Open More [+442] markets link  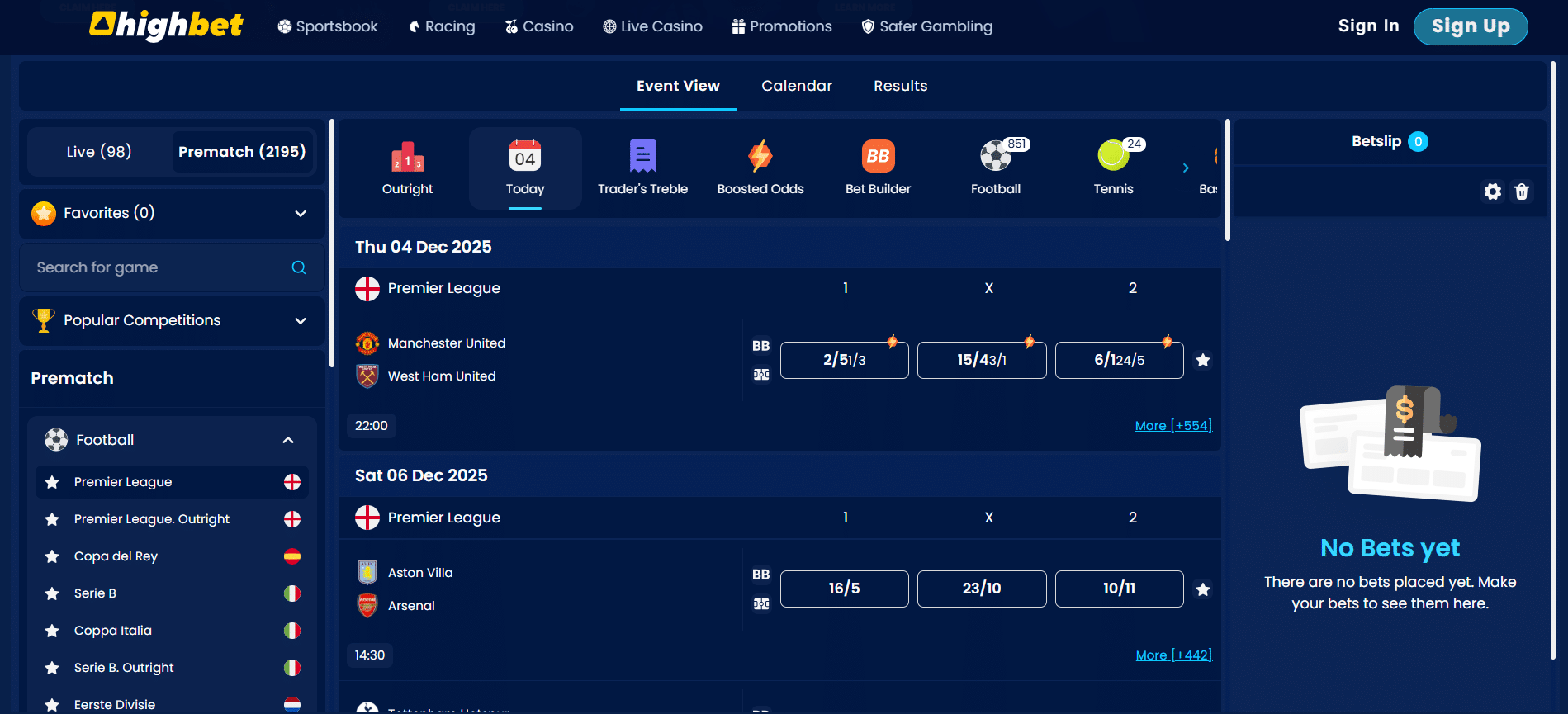click(1173, 655)
